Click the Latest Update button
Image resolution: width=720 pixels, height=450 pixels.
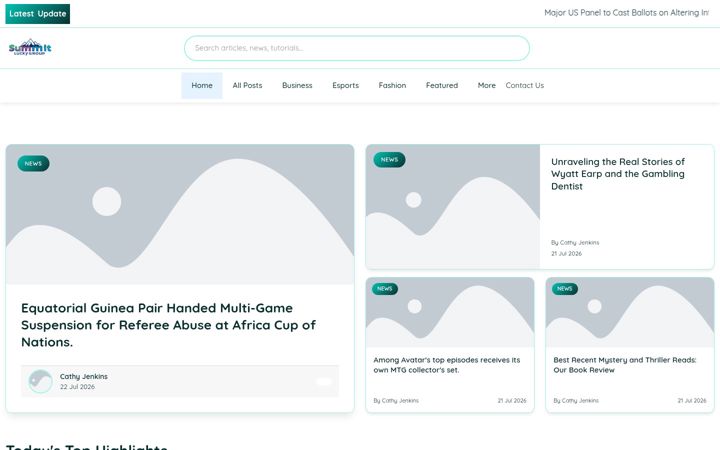point(38,14)
